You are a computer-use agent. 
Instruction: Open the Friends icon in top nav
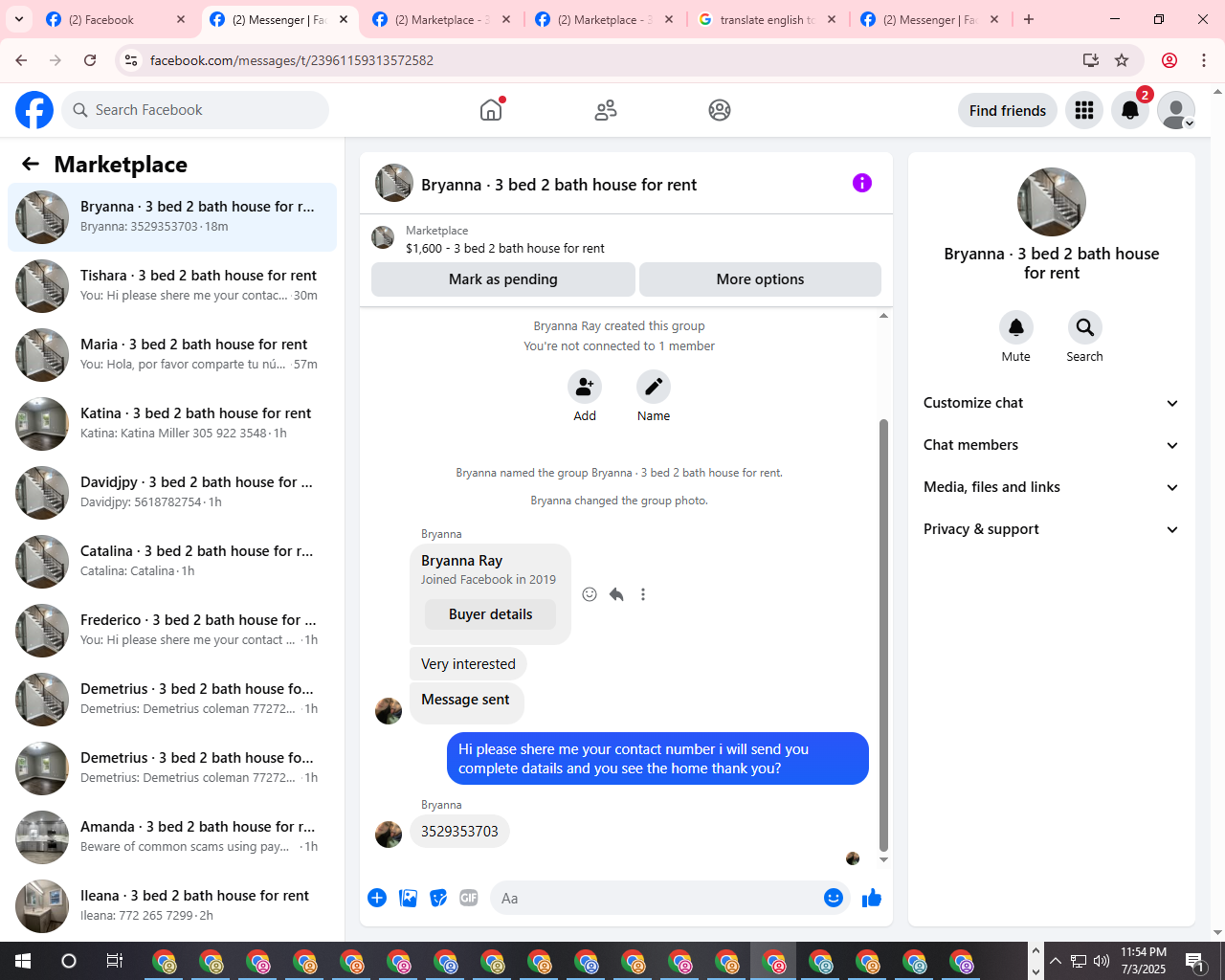pos(606,110)
